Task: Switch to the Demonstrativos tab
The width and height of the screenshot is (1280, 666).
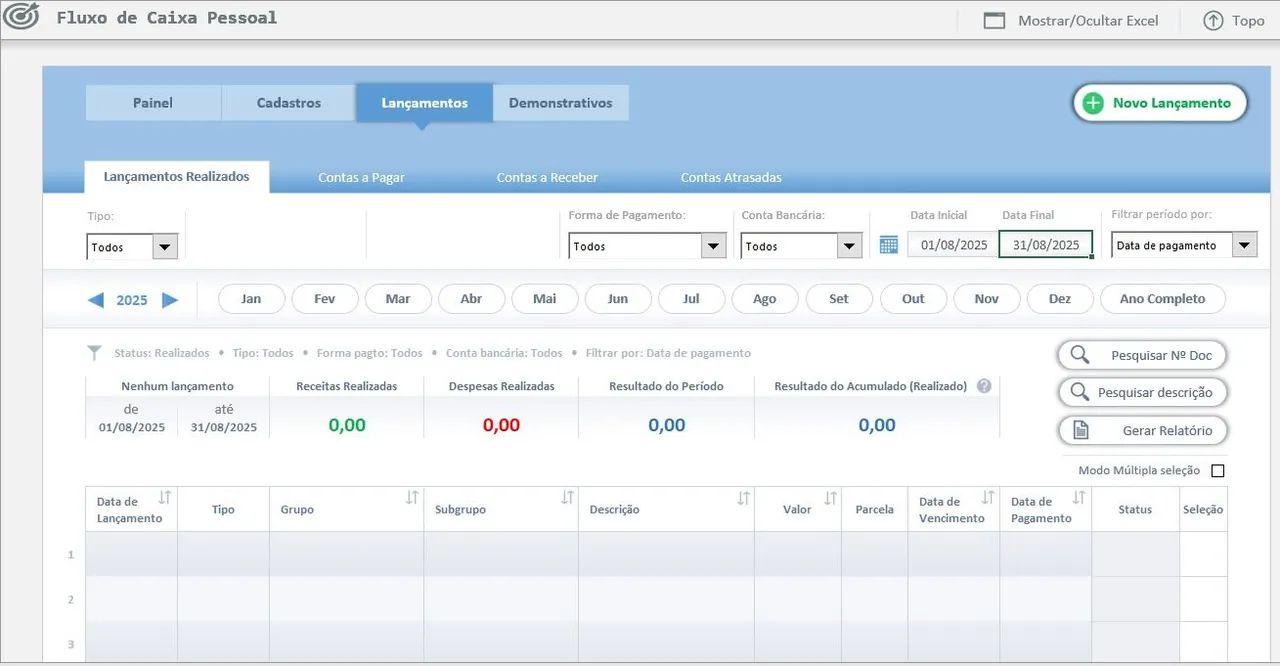Action: (560, 103)
